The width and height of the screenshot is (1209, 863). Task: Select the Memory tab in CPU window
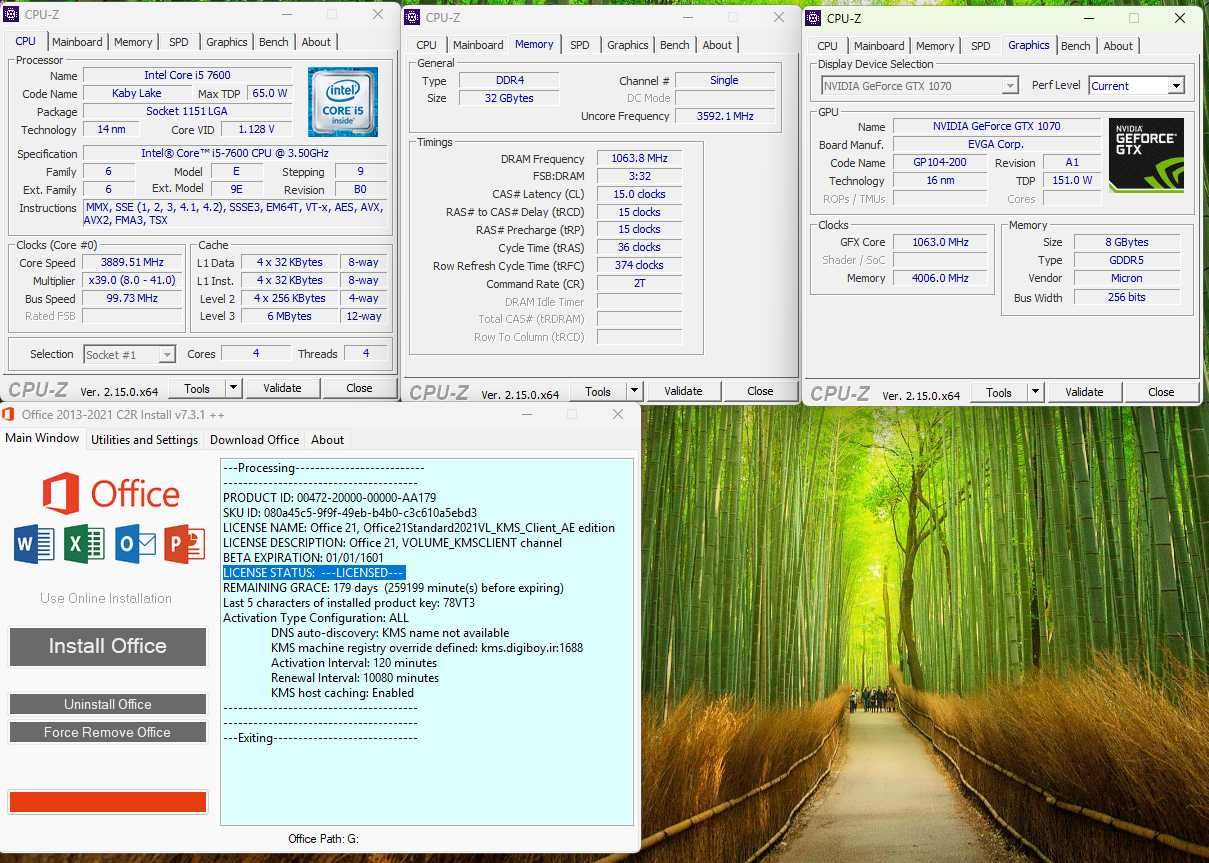[x=133, y=42]
